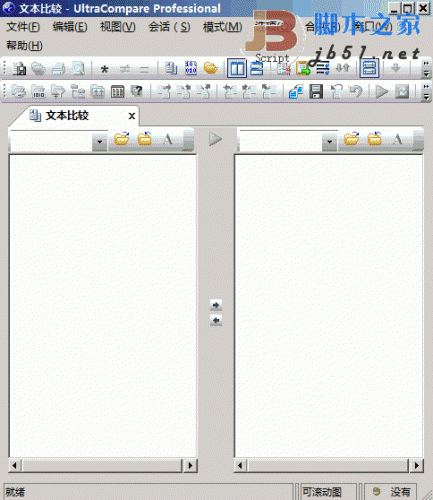Open the right pane file path dropdown arrow
This screenshot has height=500, width=433.
click(x=329, y=142)
